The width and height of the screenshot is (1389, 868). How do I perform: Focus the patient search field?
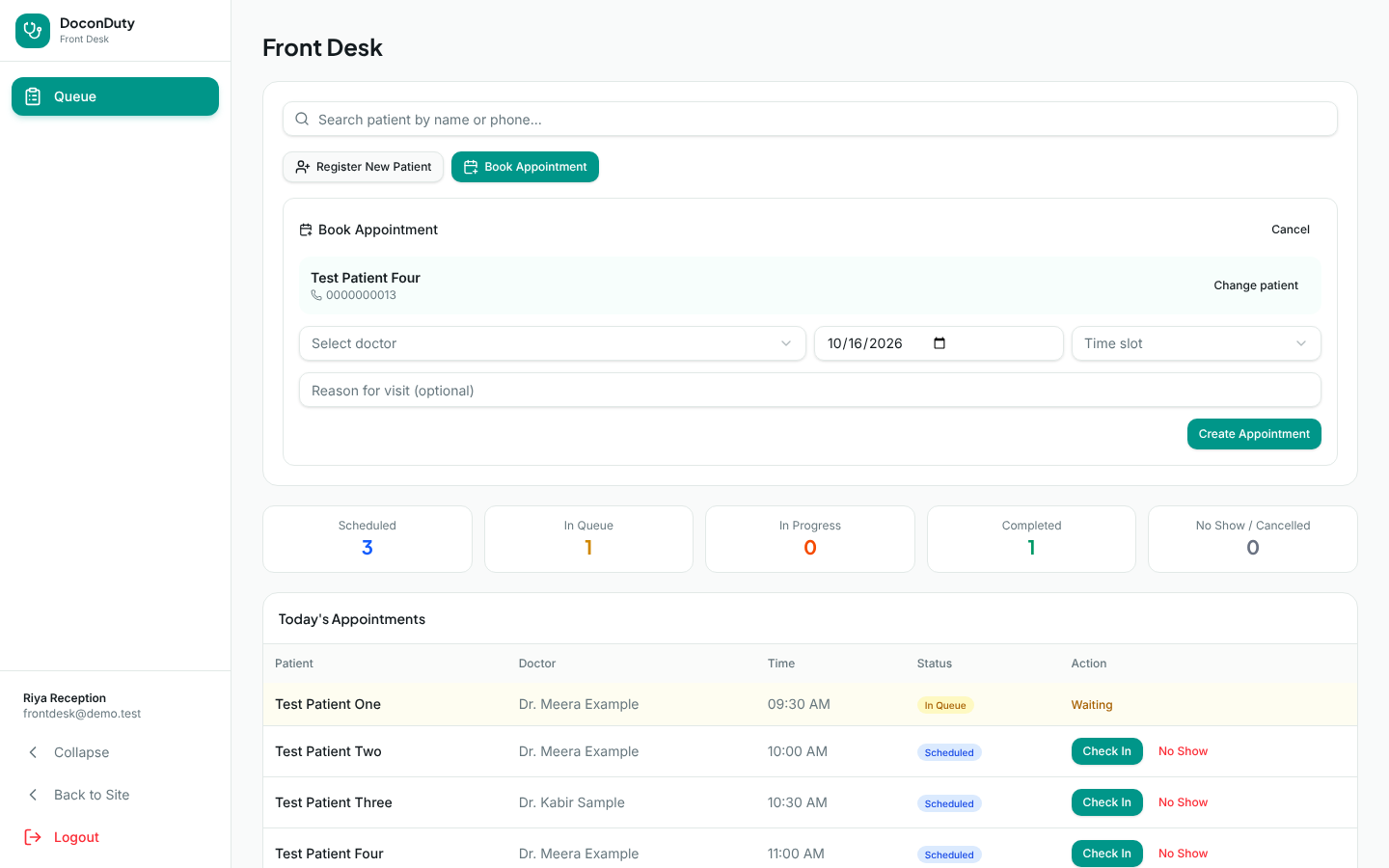pos(810,119)
